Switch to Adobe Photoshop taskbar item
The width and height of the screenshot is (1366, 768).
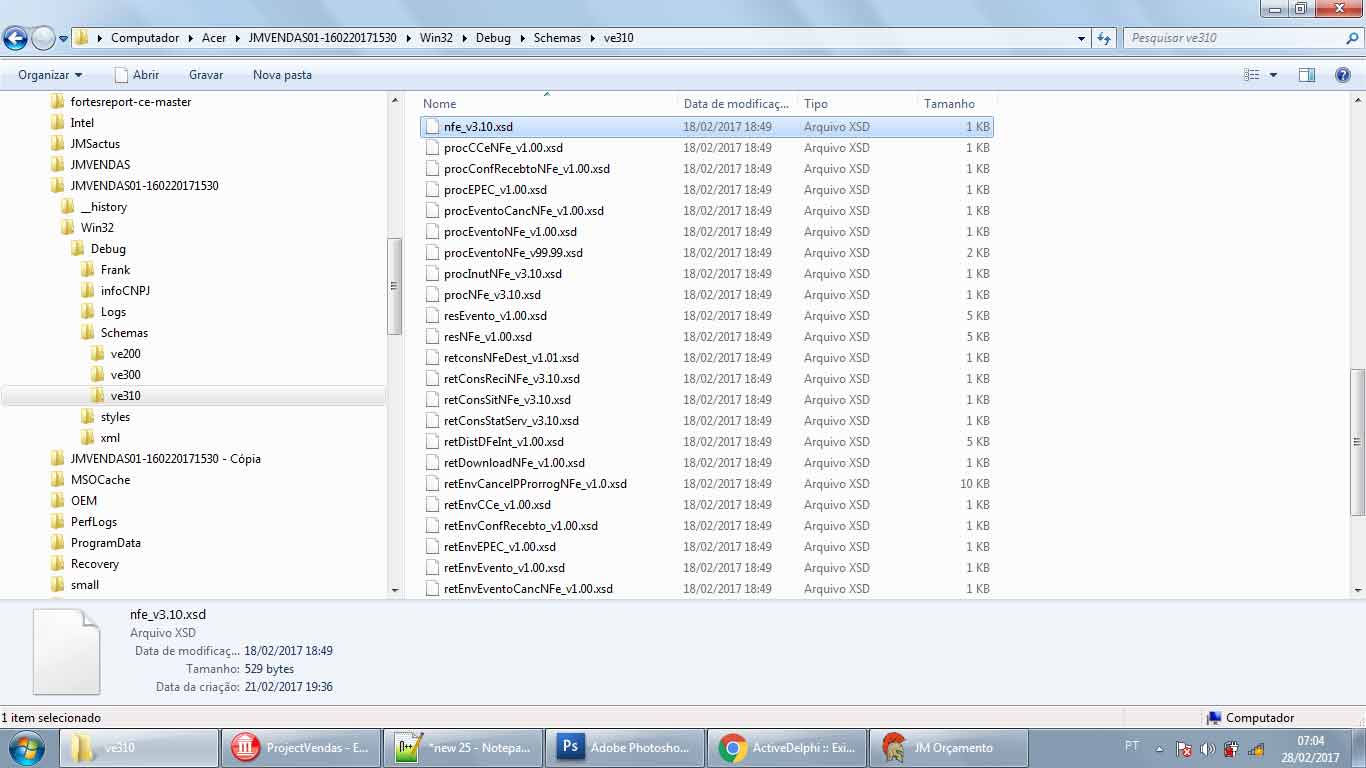point(624,748)
